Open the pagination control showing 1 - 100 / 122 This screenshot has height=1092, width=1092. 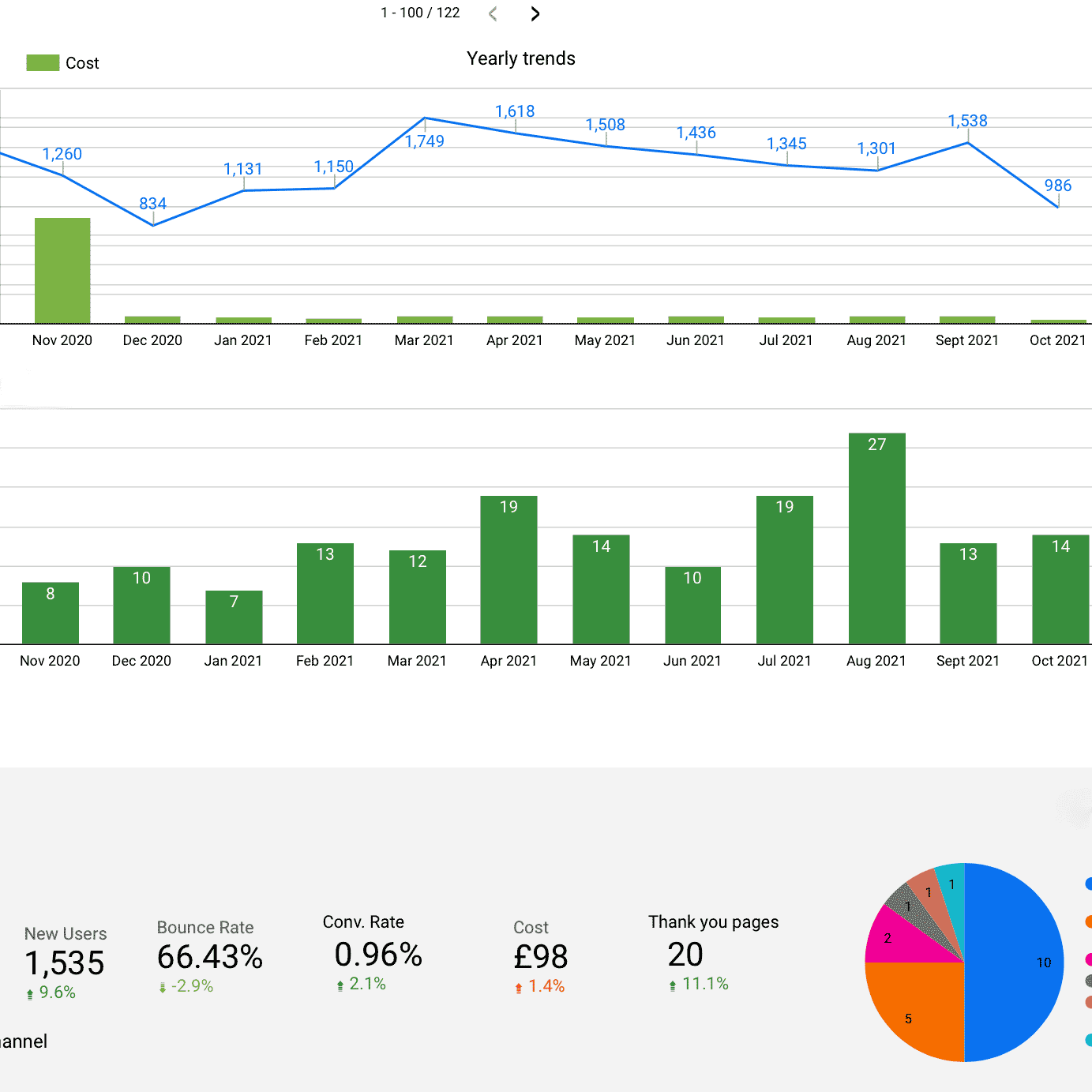421,13
